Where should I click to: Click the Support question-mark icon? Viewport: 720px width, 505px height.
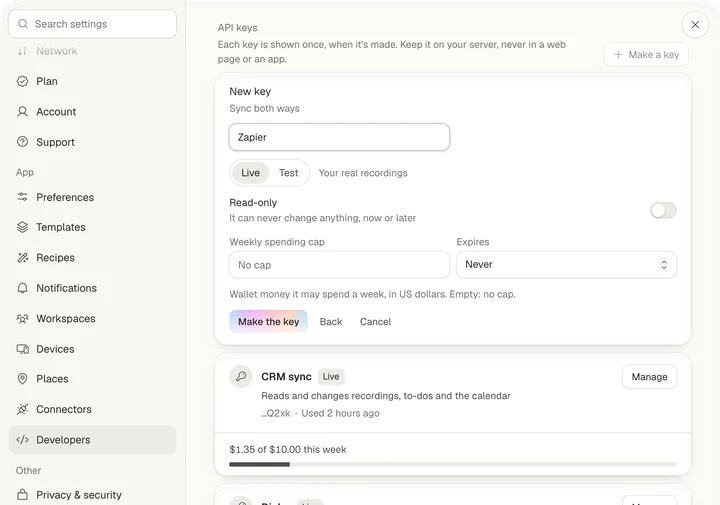22,142
